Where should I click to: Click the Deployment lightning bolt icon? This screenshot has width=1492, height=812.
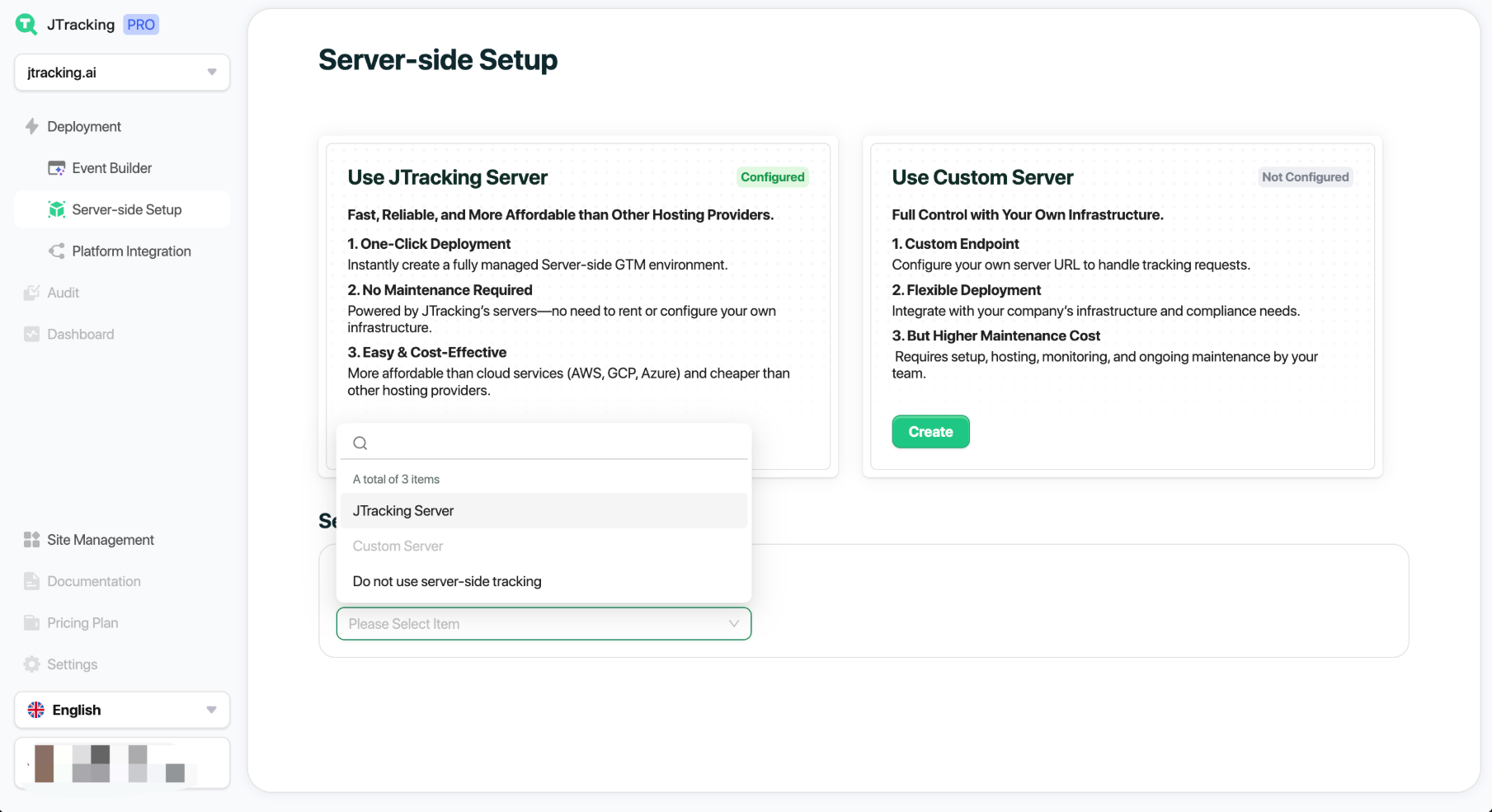tap(32, 126)
